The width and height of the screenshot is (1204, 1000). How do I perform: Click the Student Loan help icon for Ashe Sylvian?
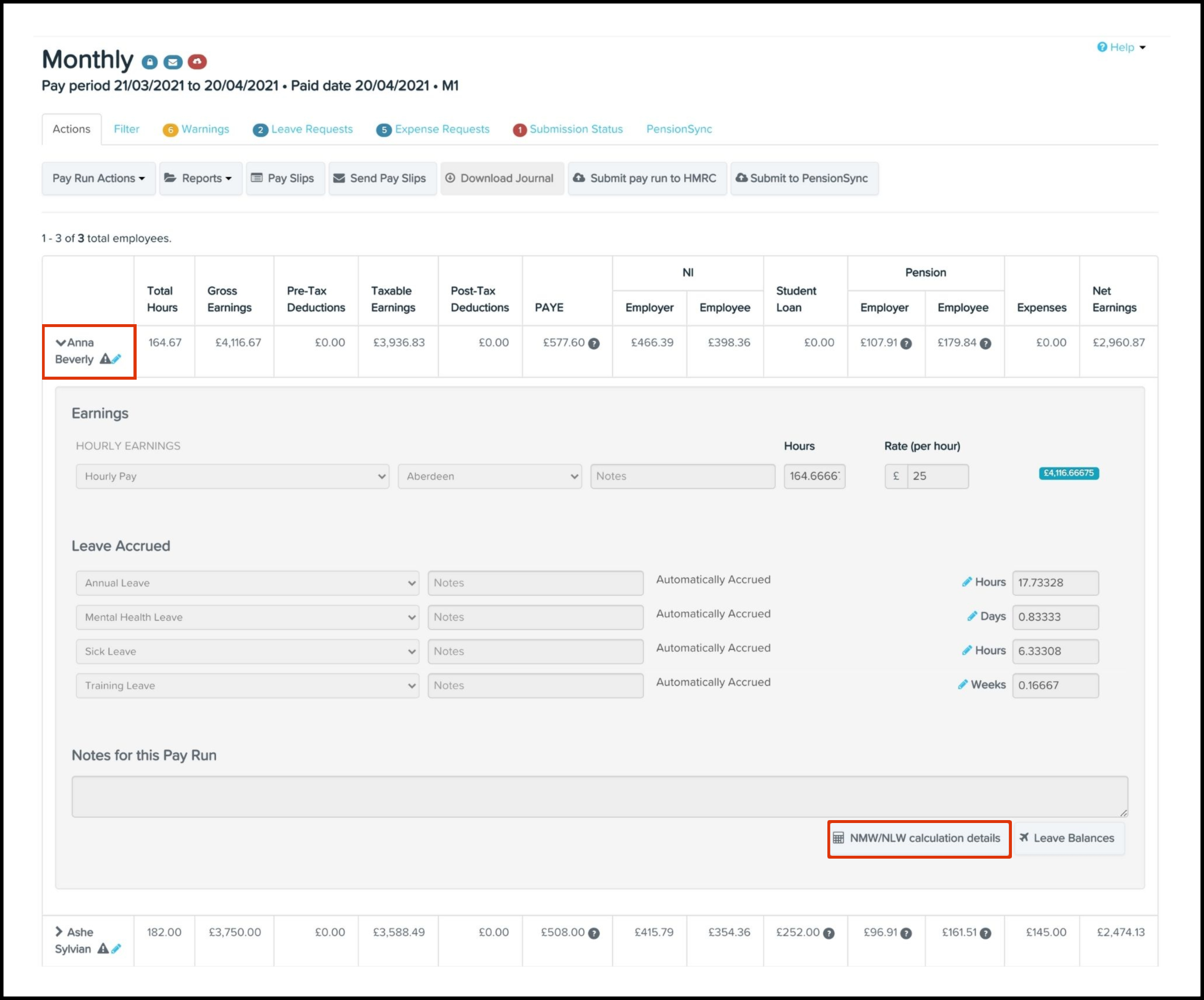[x=829, y=933]
